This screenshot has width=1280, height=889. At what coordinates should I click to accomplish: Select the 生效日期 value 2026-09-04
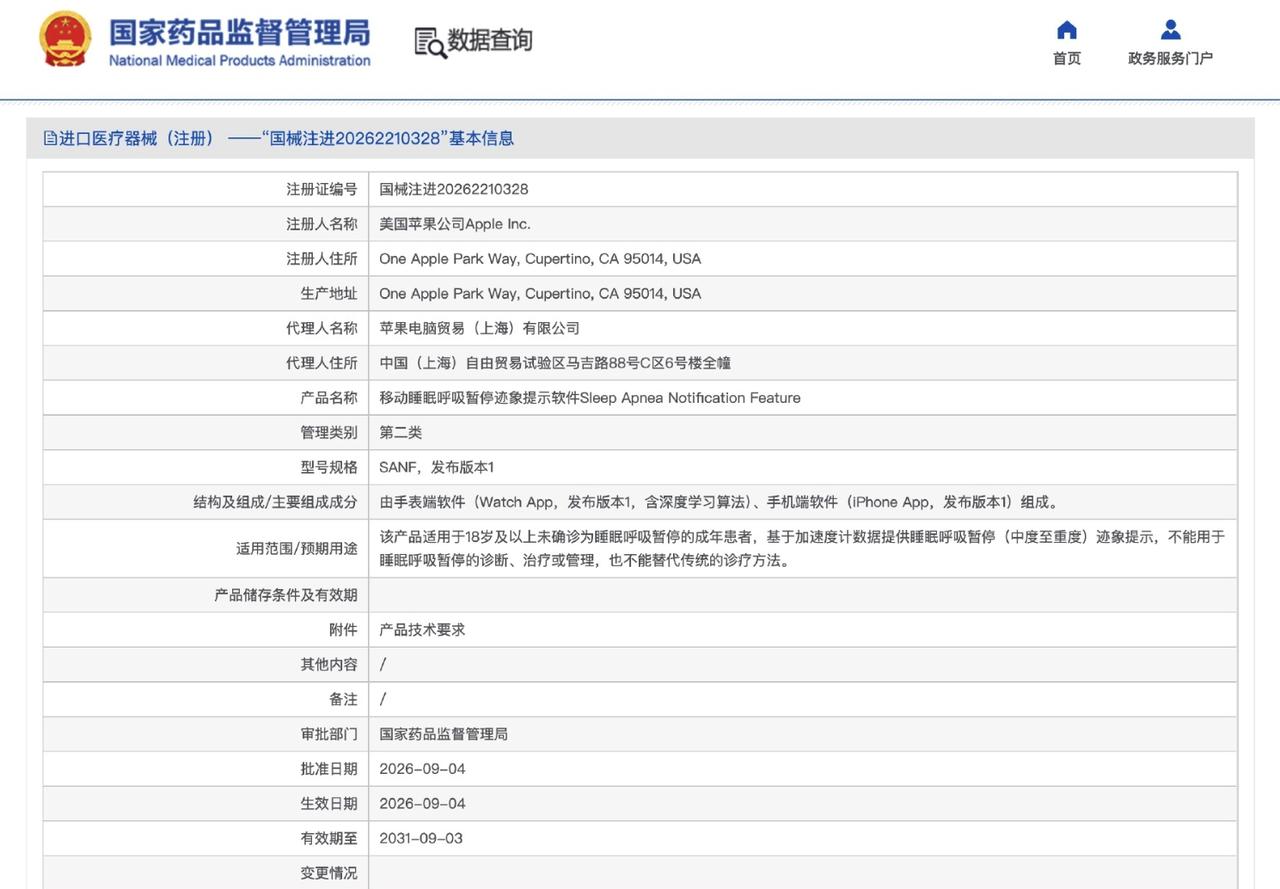422,804
